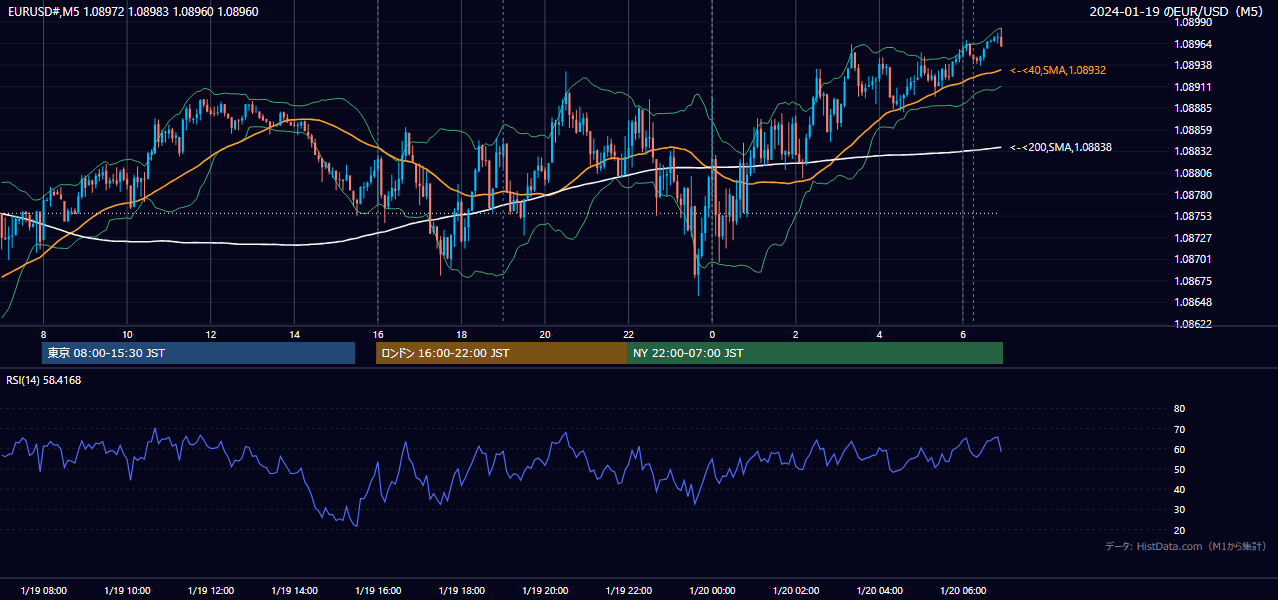Select the 東京 08:00-15:30 JST session bar
Image resolution: width=1278 pixels, height=600 pixels.
click(198, 353)
